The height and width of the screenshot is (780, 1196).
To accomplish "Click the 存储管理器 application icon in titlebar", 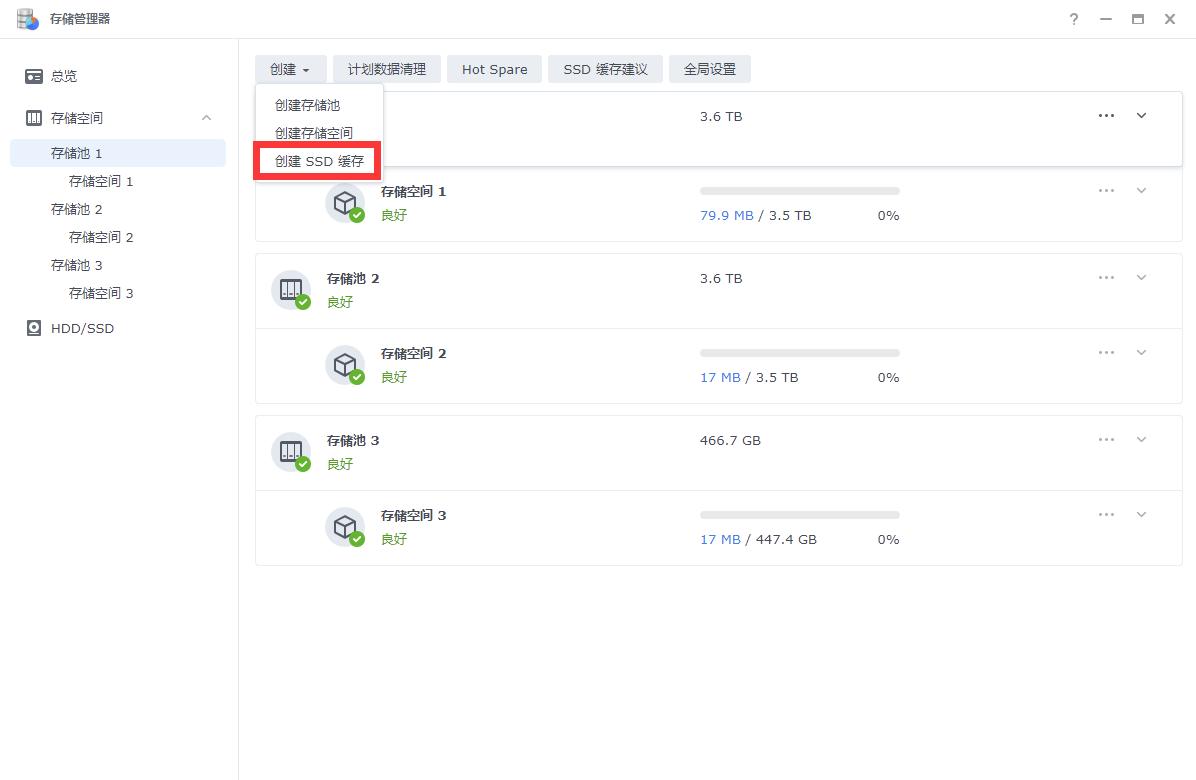I will coord(26,18).
